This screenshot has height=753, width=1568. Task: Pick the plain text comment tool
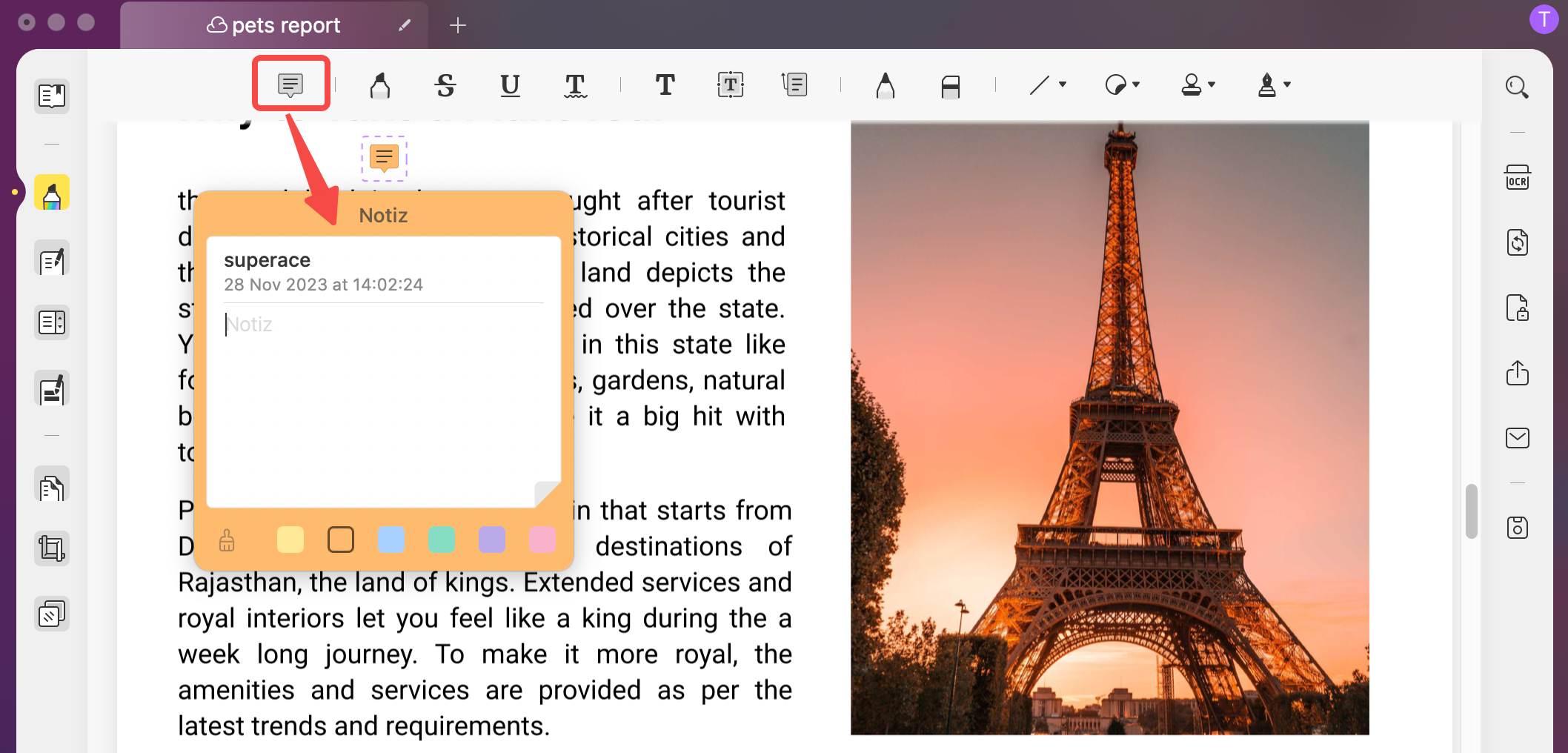point(665,85)
